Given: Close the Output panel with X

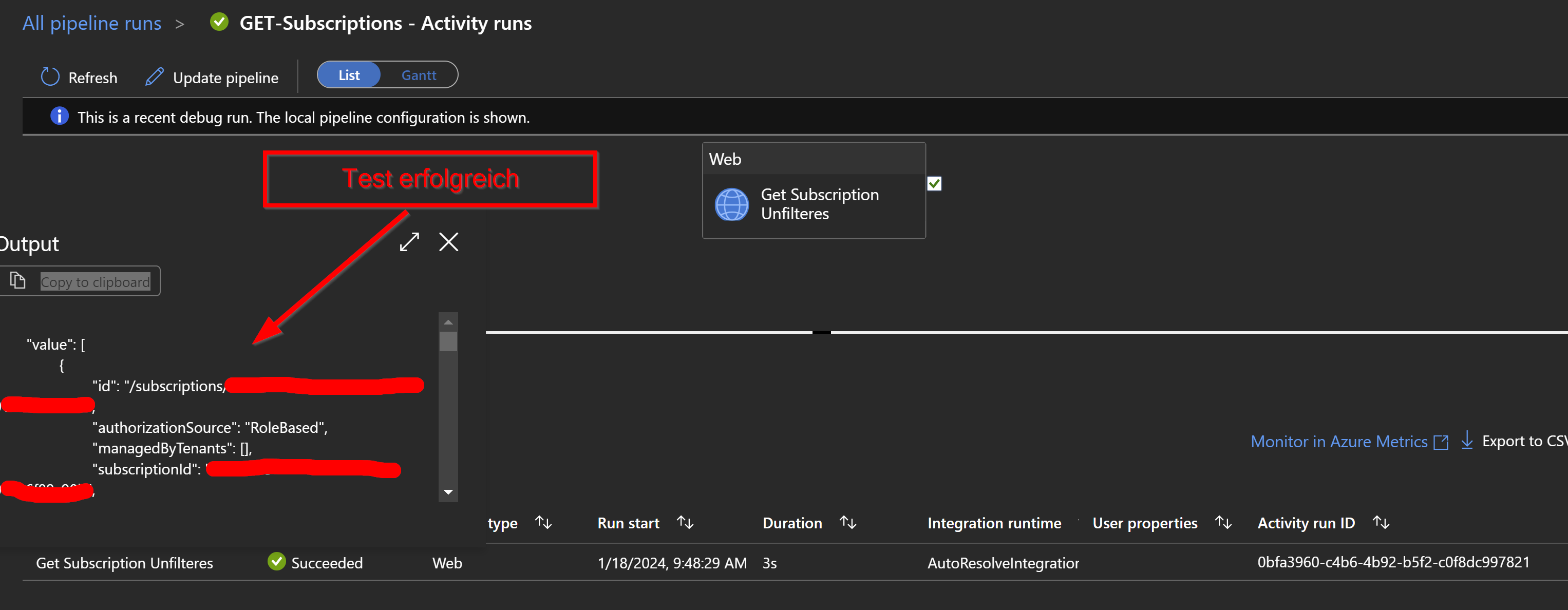Looking at the screenshot, I should [448, 242].
